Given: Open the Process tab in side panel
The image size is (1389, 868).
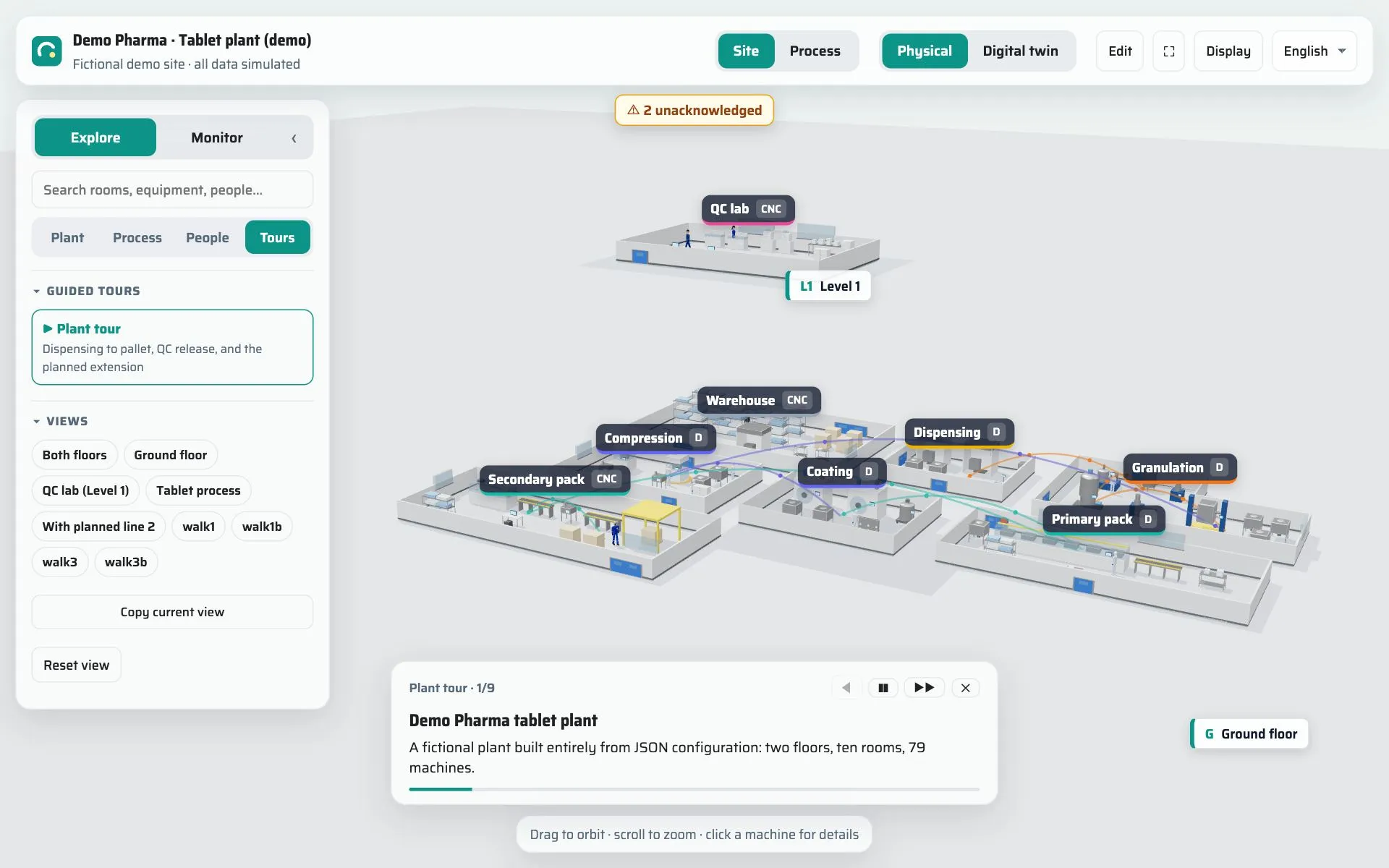Looking at the screenshot, I should click(137, 237).
